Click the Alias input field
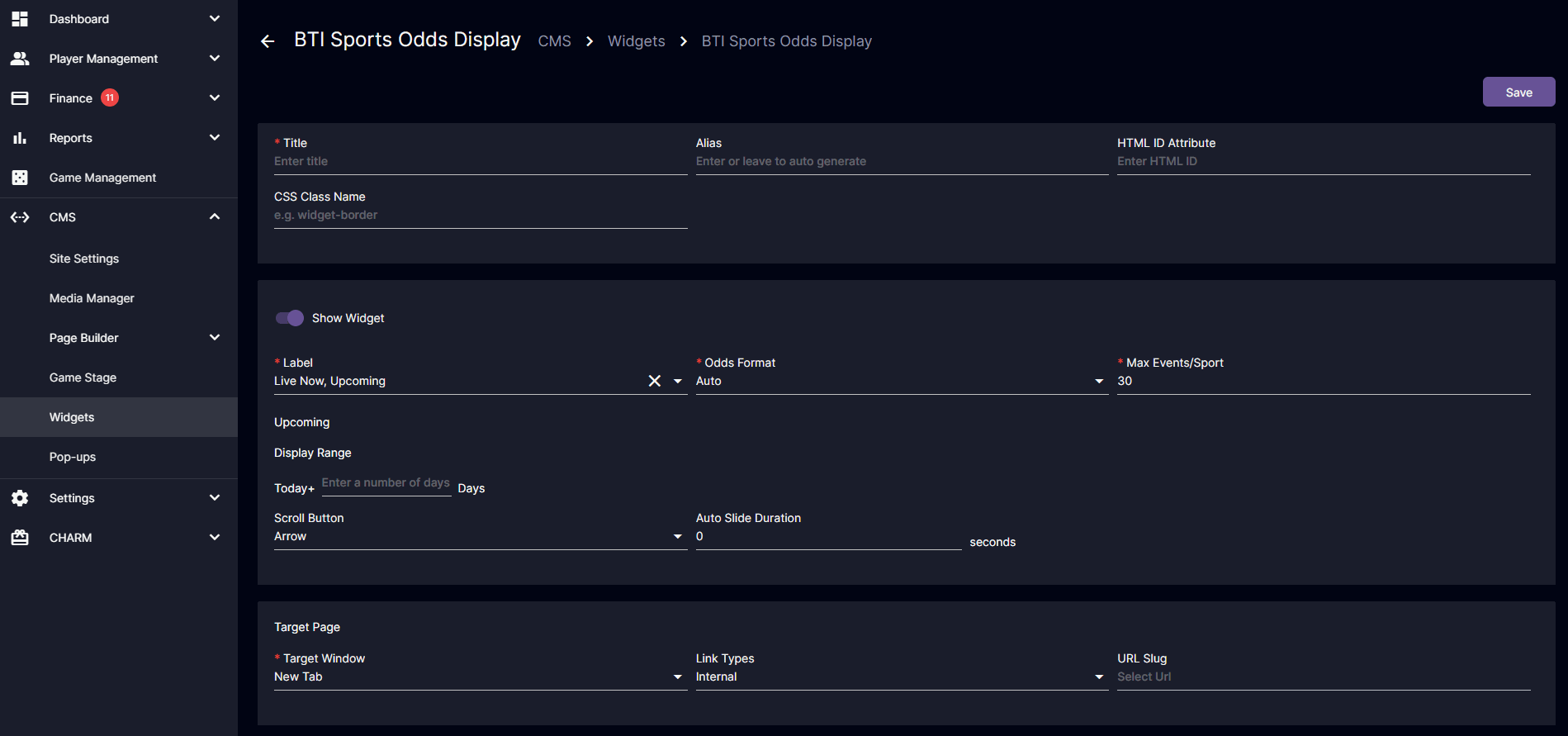The image size is (1568, 736). [902, 162]
